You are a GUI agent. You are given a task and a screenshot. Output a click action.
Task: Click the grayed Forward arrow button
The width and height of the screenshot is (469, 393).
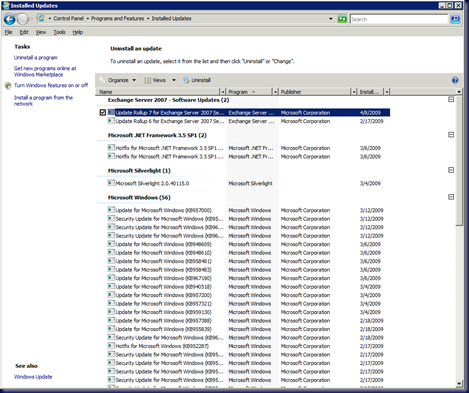23,19
